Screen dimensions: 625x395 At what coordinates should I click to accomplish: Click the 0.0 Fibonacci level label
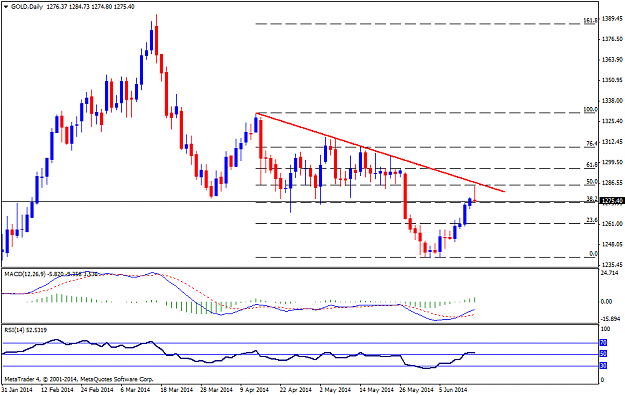pos(593,254)
